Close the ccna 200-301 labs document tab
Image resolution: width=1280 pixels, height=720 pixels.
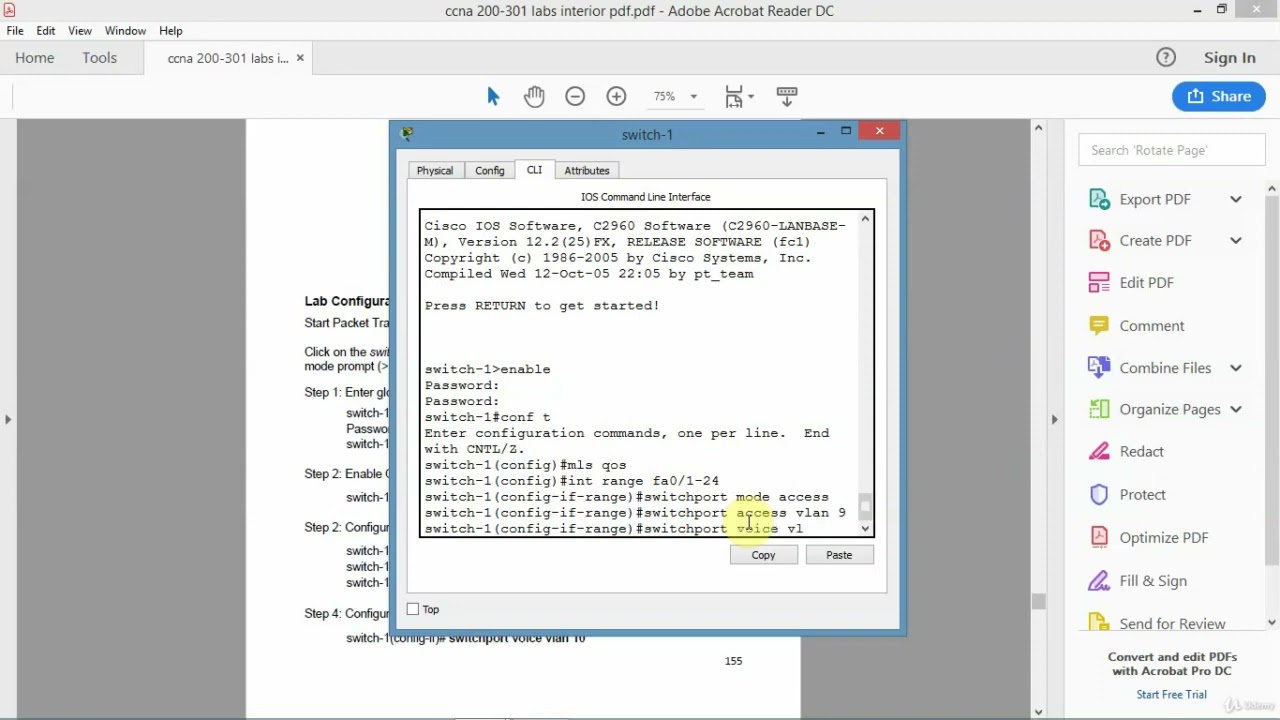pyautogui.click(x=300, y=58)
